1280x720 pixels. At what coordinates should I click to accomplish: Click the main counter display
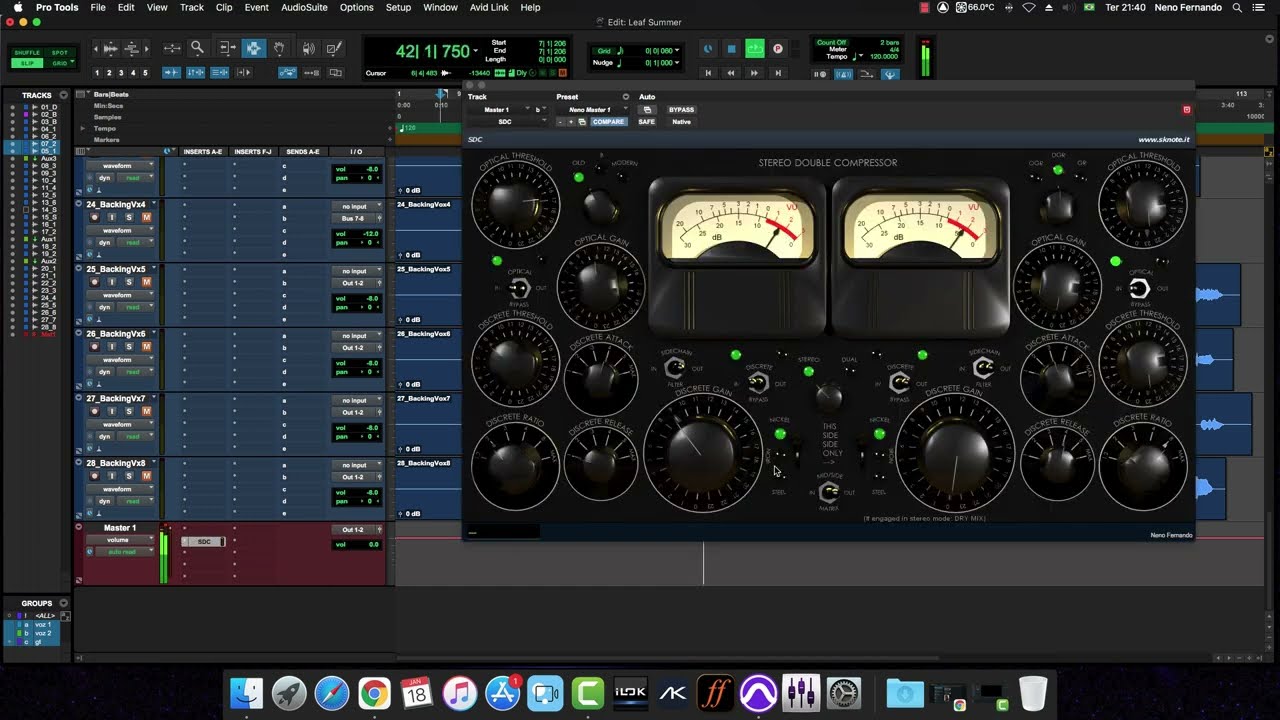[x=432, y=52]
